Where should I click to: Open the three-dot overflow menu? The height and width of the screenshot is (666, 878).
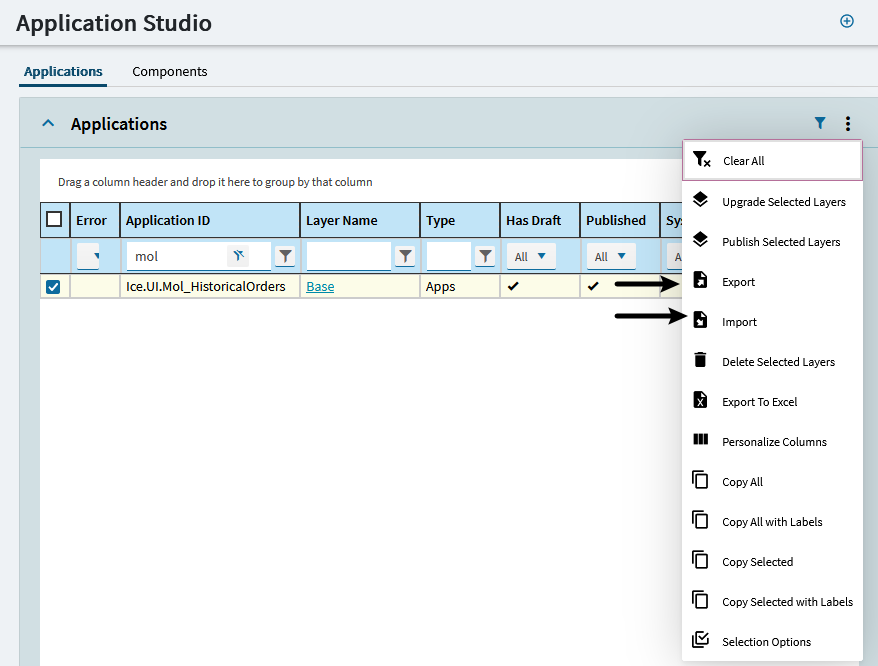coord(848,124)
